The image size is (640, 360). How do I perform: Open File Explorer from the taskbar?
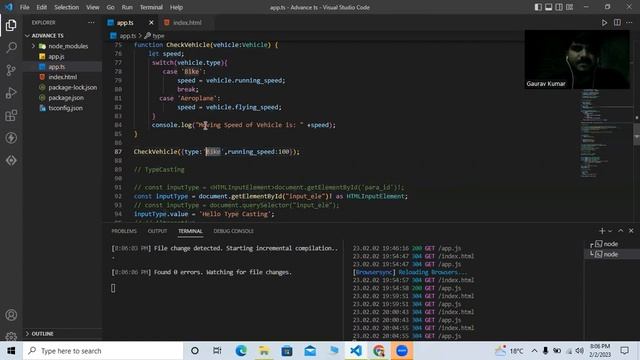[264, 351]
